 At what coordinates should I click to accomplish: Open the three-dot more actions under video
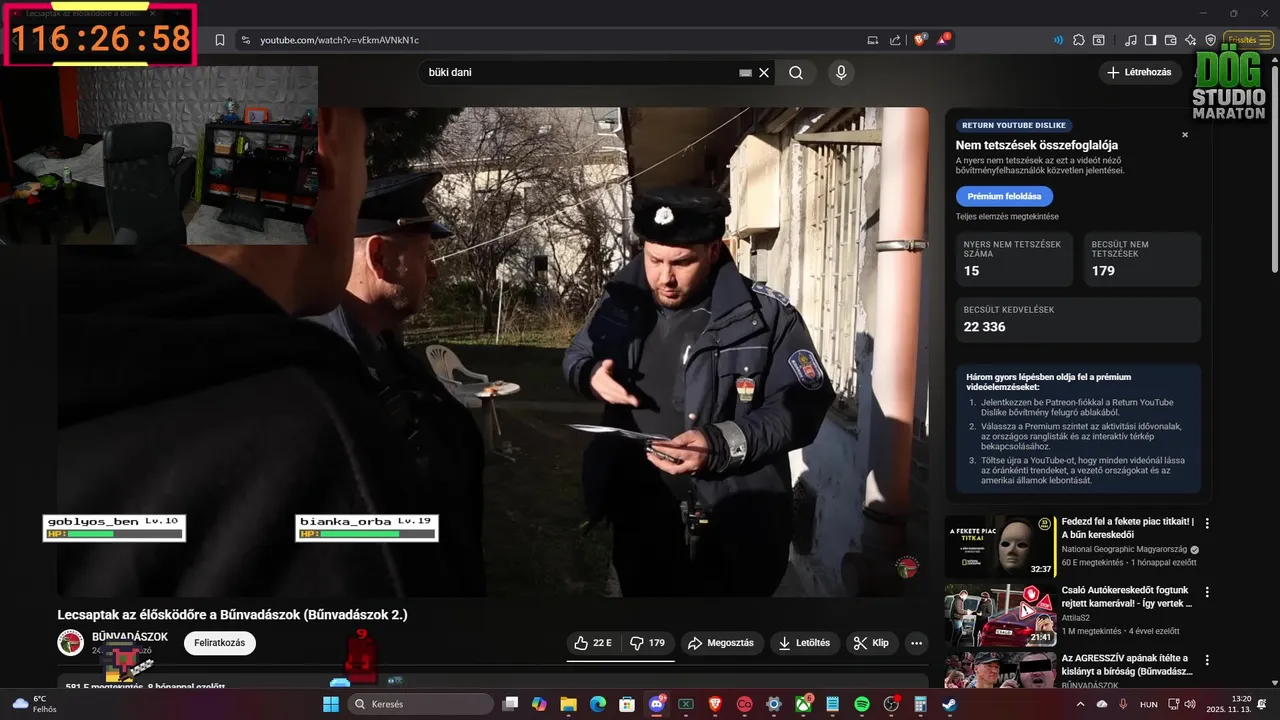pyautogui.click(x=916, y=643)
